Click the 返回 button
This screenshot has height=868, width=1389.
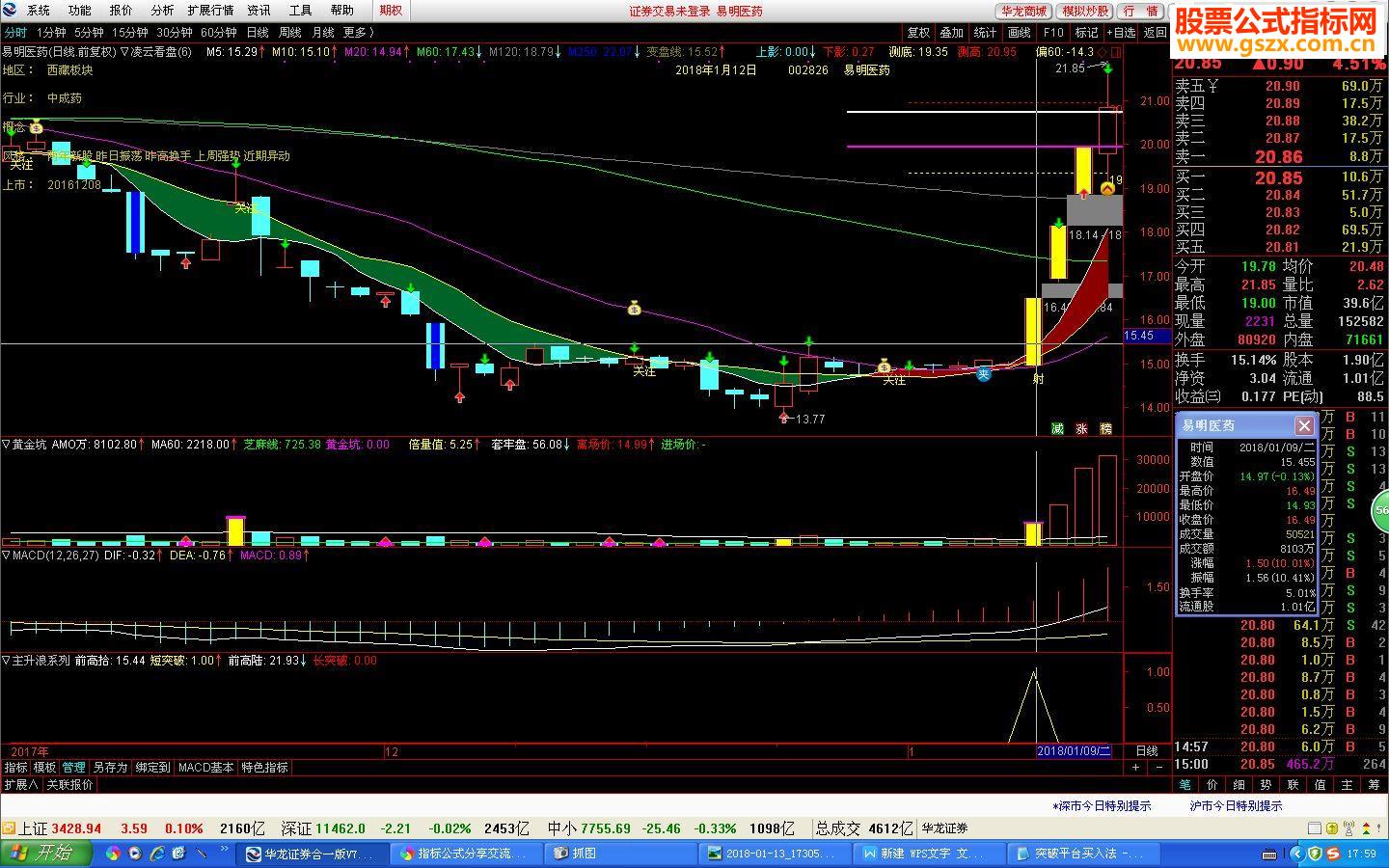tap(1155, 32)
